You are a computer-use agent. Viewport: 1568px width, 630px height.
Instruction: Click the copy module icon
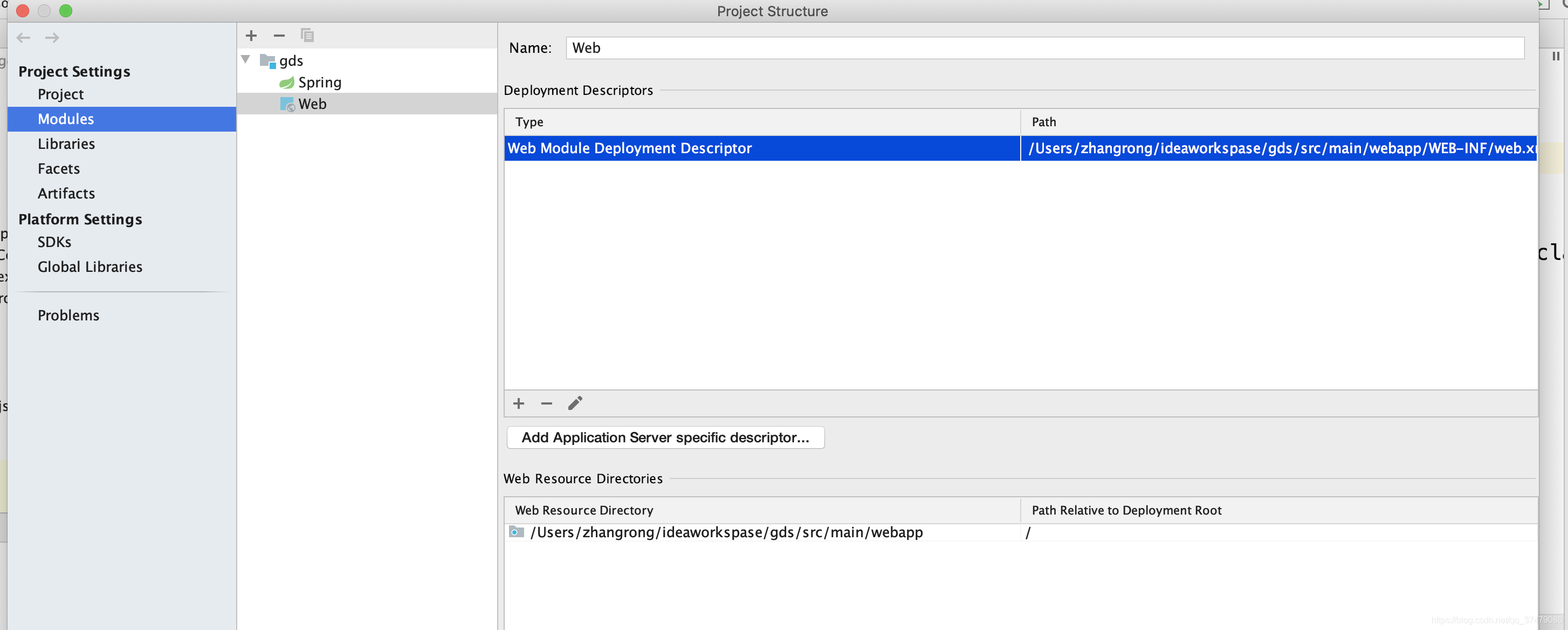coord(307,36)
